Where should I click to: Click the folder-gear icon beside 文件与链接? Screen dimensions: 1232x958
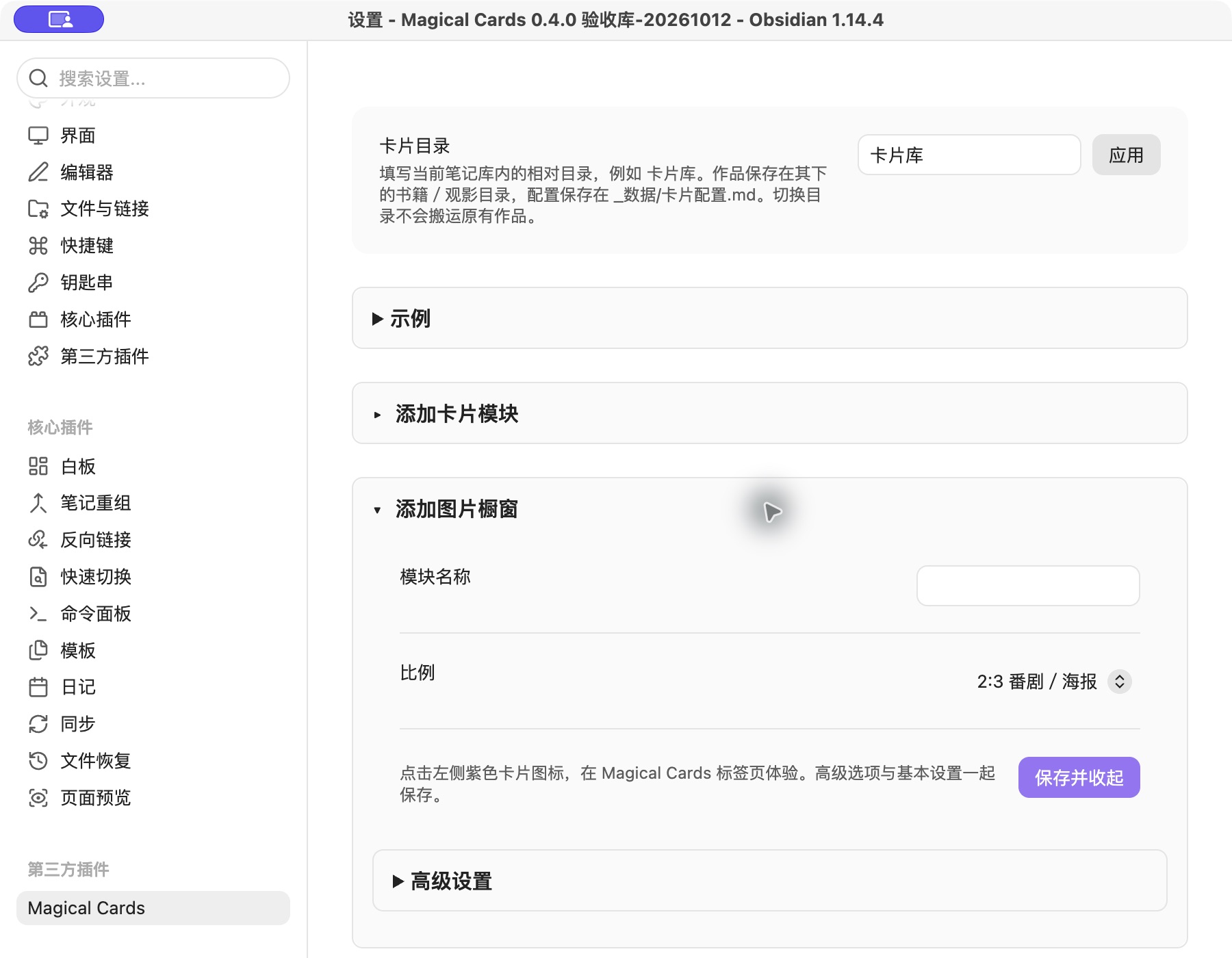[38, 209]
